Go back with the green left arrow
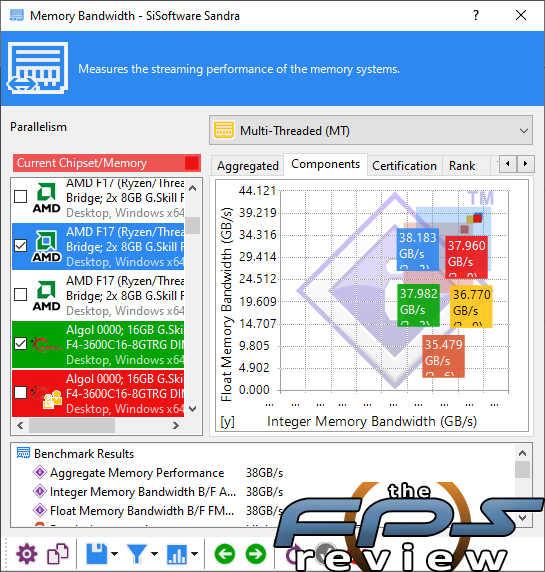The height and width of the screenshot is (572, 545). [x=225, y=554]
